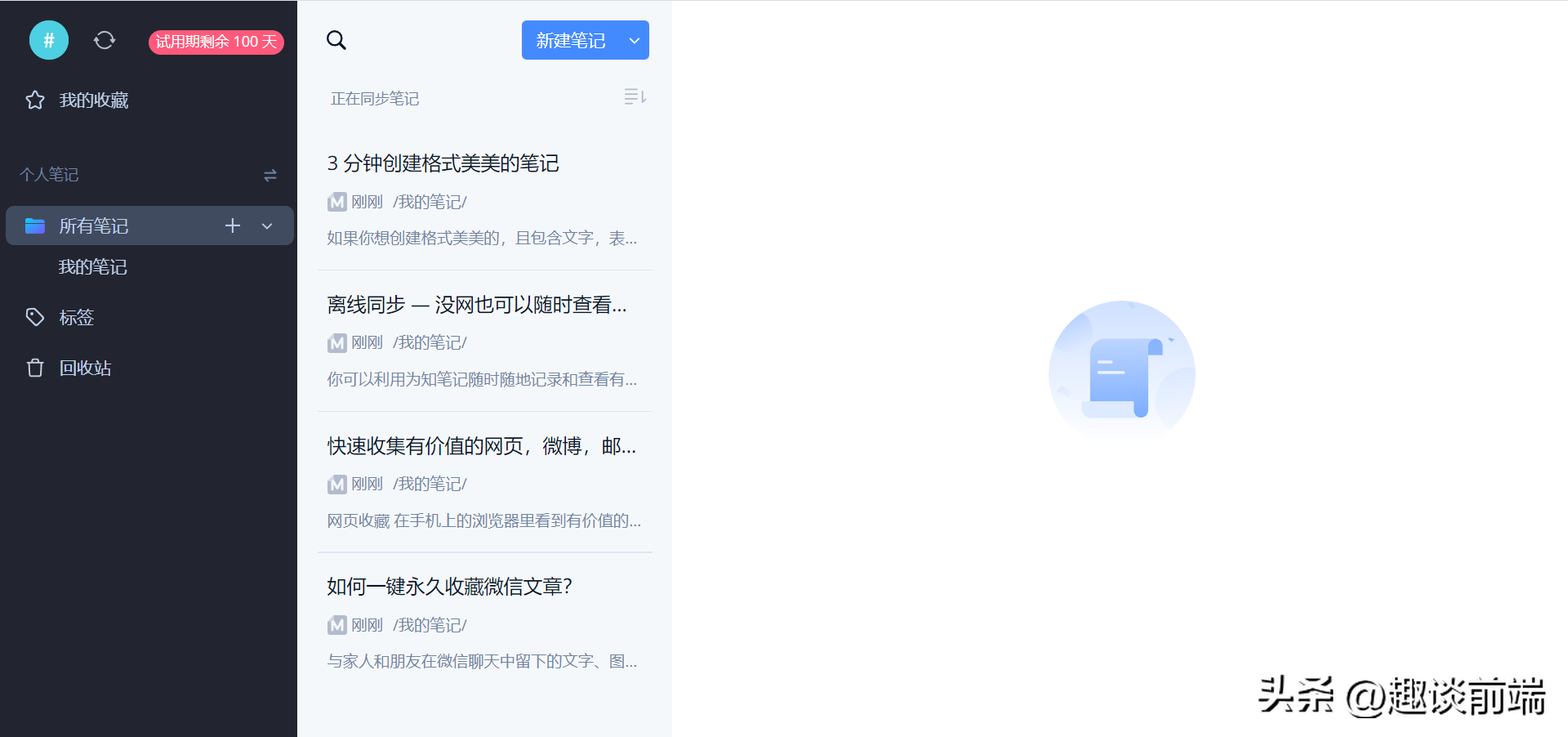Click the blue folder icon of 所有笔记
Viewport: 1568px width, 737px height.
[x=35, y=226]
